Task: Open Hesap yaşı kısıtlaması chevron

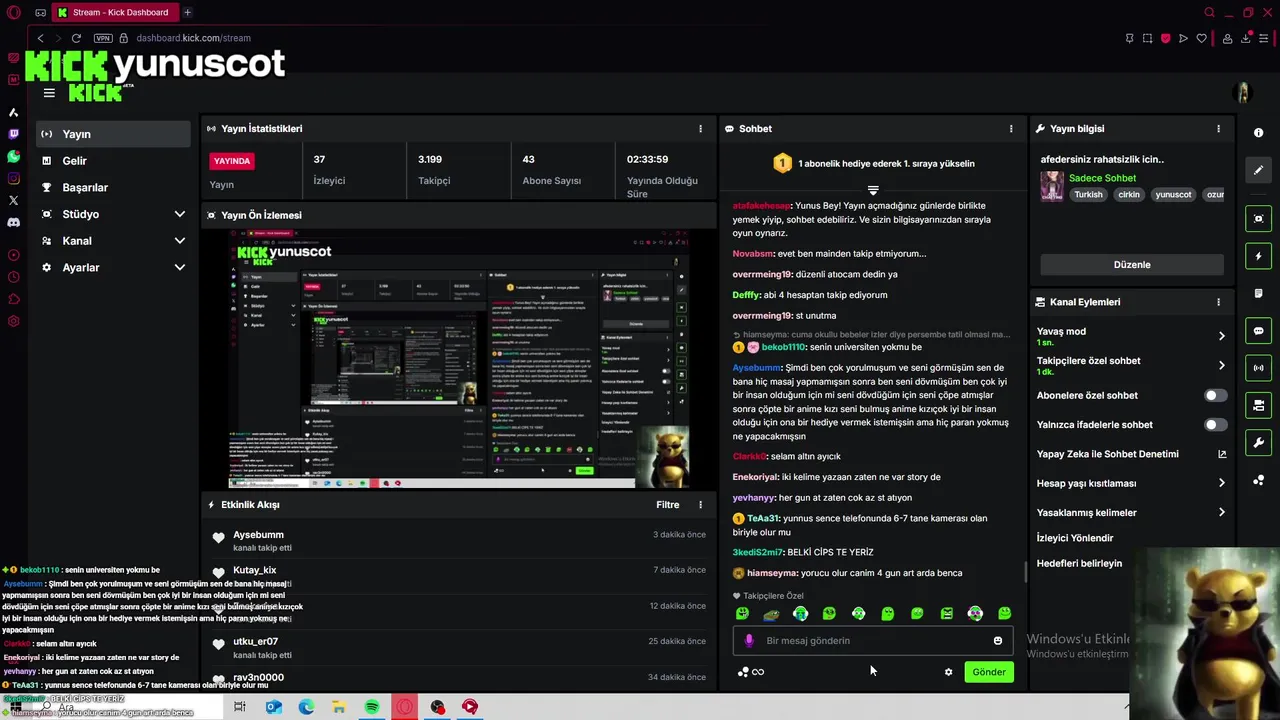Action: click(x=1221, y=483)
